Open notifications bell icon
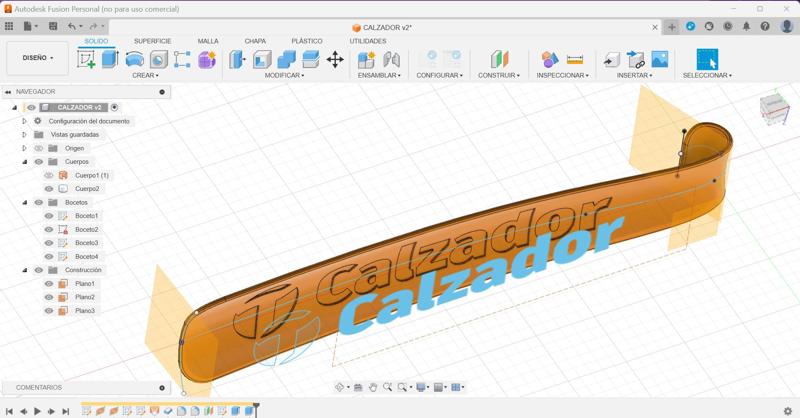The width and height of the screenshot is (800, 418). point(746,27)
